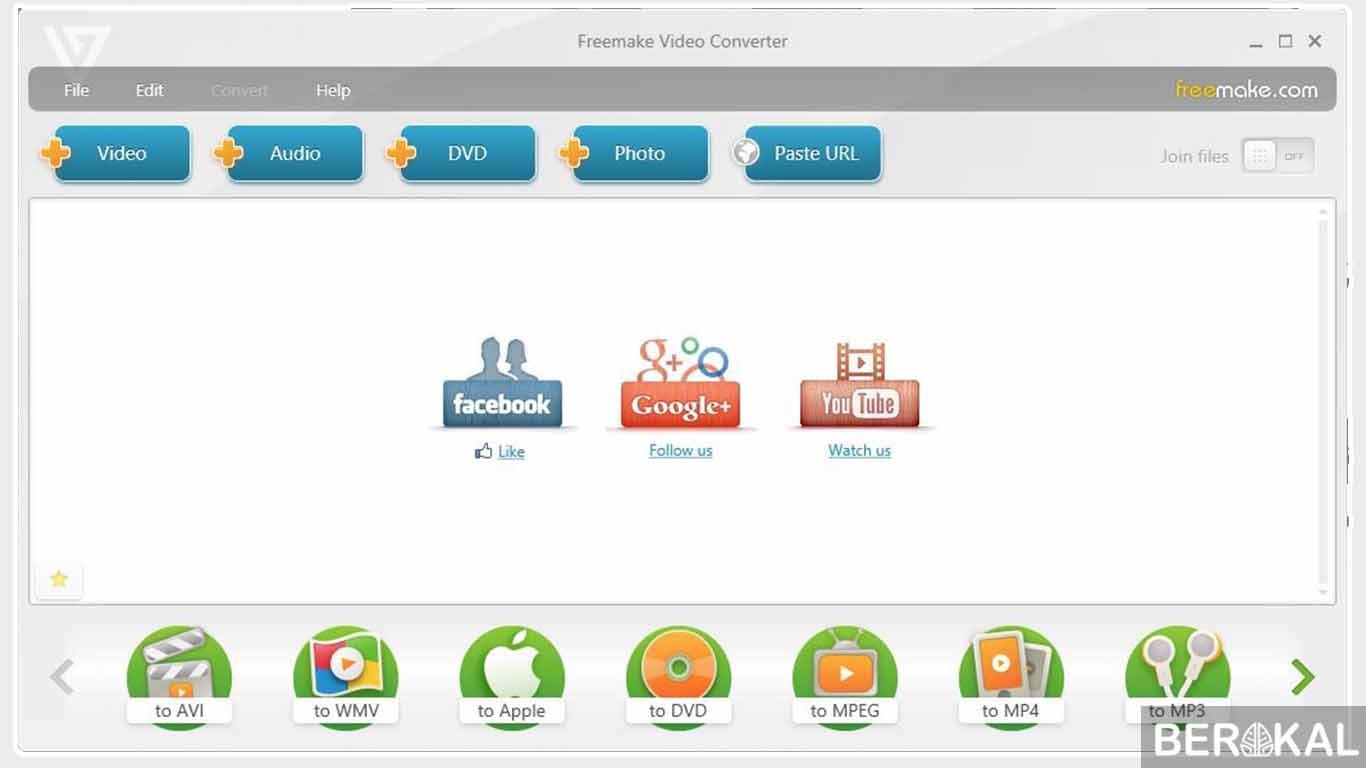The width and height of the screenshot is (1366, 768).
Task: Select the to MPEG format icon
Action: (x=845, y=677)
